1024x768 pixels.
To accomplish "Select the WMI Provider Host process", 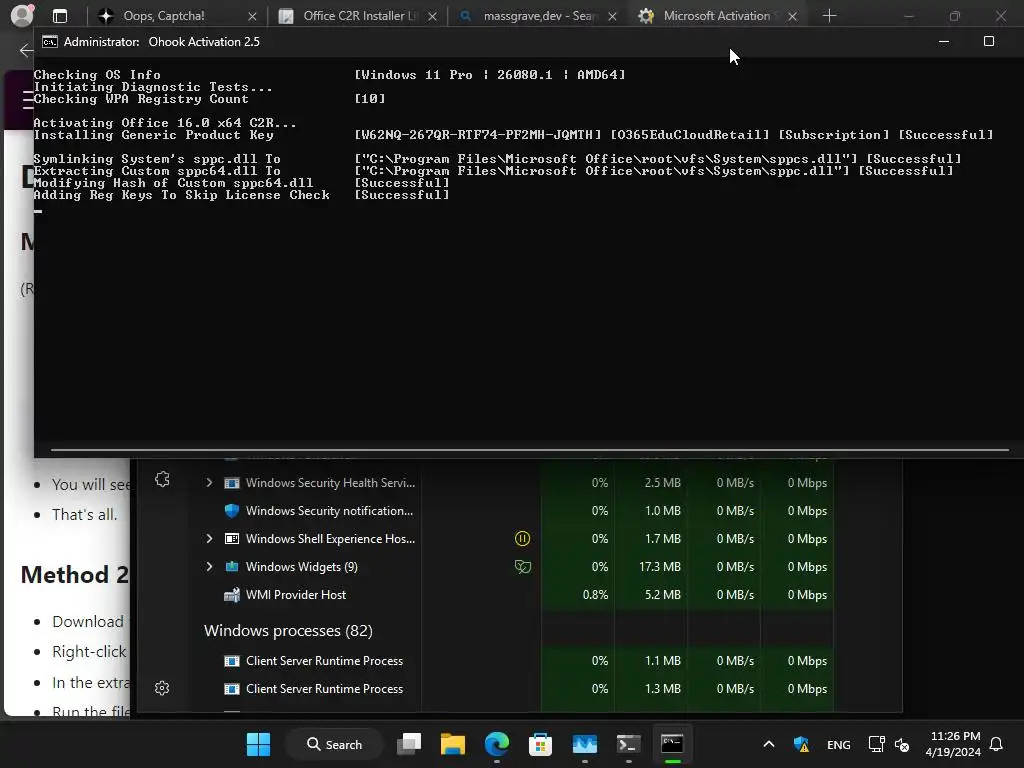I will [x=296, y=594].
